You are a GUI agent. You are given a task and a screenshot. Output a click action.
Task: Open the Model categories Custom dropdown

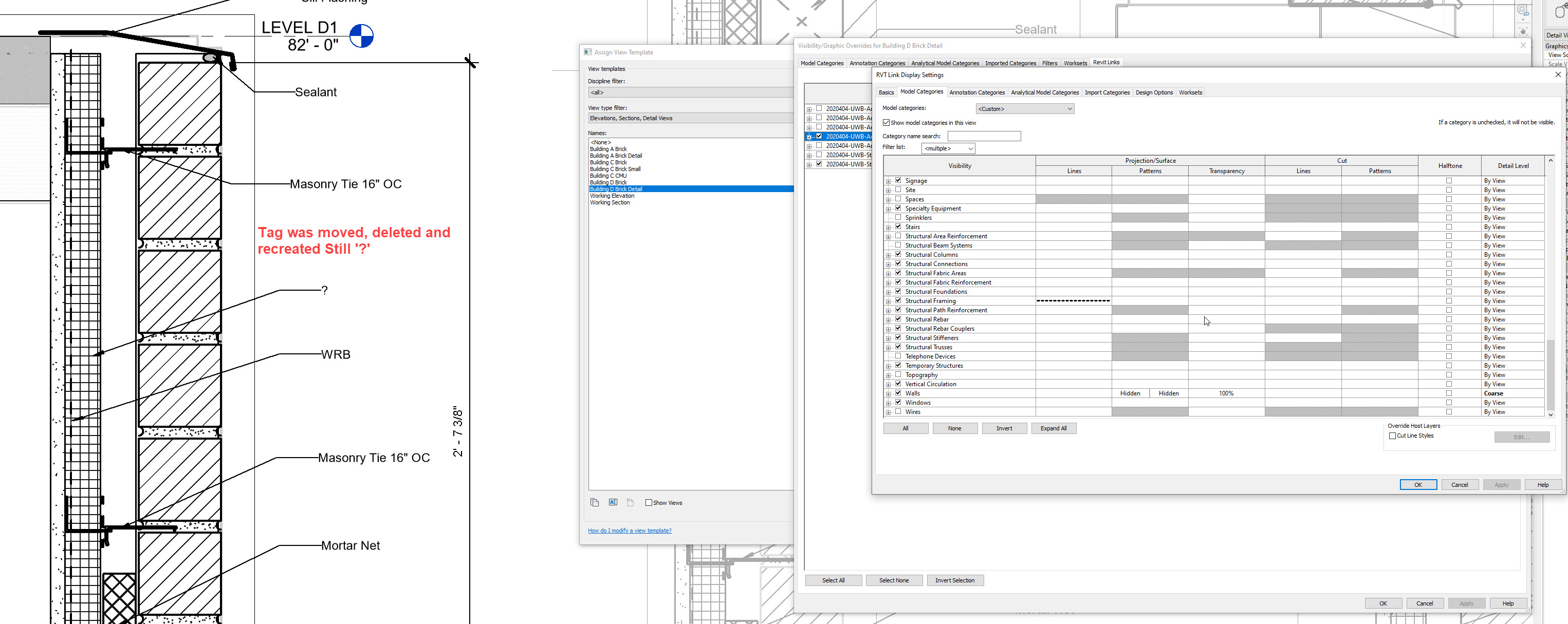[x=1024, y=109]
